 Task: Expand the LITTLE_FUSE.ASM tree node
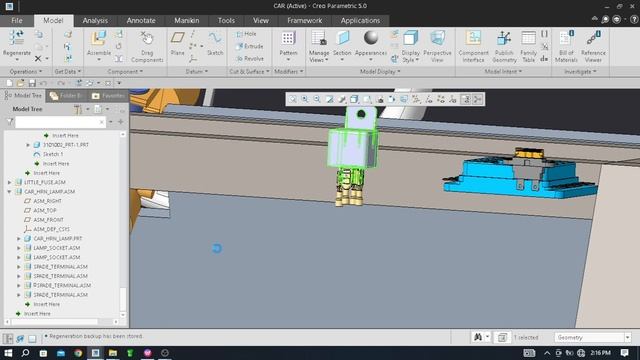[9, 182]
